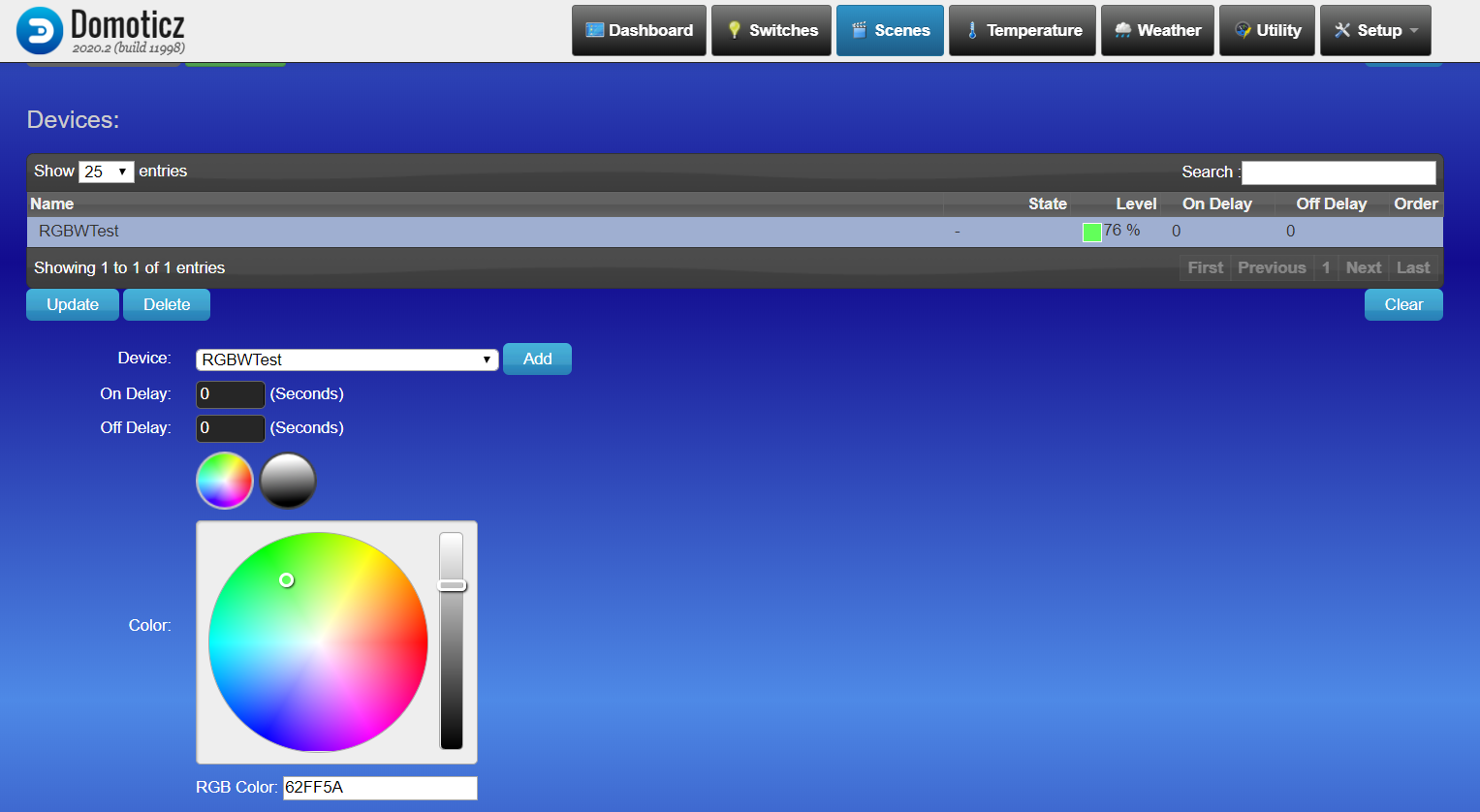Screen dimensions: 1480x812
Task: Navigate to the Utility tab
Action: 1267,30
